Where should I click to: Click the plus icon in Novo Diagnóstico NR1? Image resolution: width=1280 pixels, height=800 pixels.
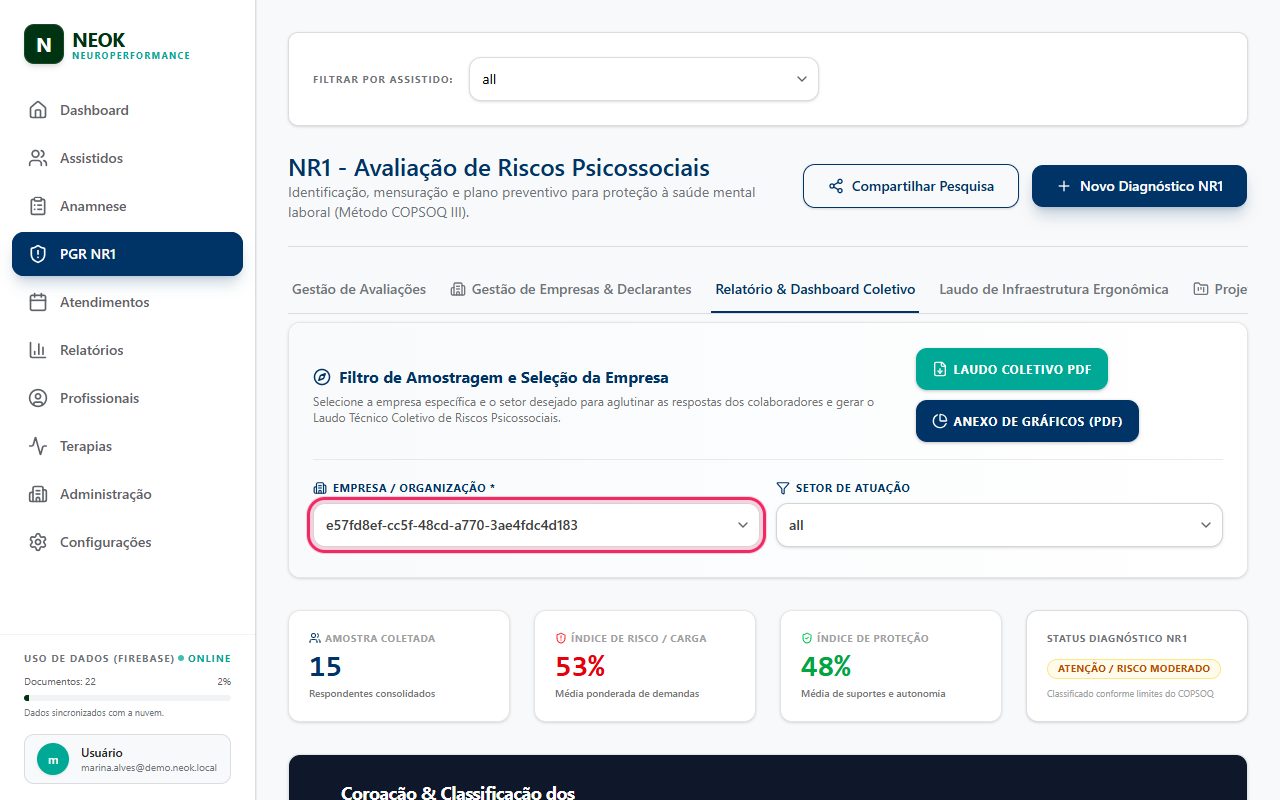1064,186
